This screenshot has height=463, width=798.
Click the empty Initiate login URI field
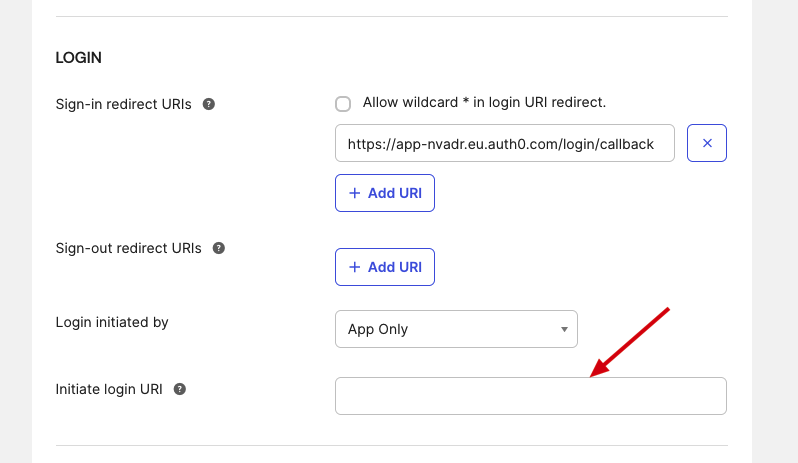(530, 396)
